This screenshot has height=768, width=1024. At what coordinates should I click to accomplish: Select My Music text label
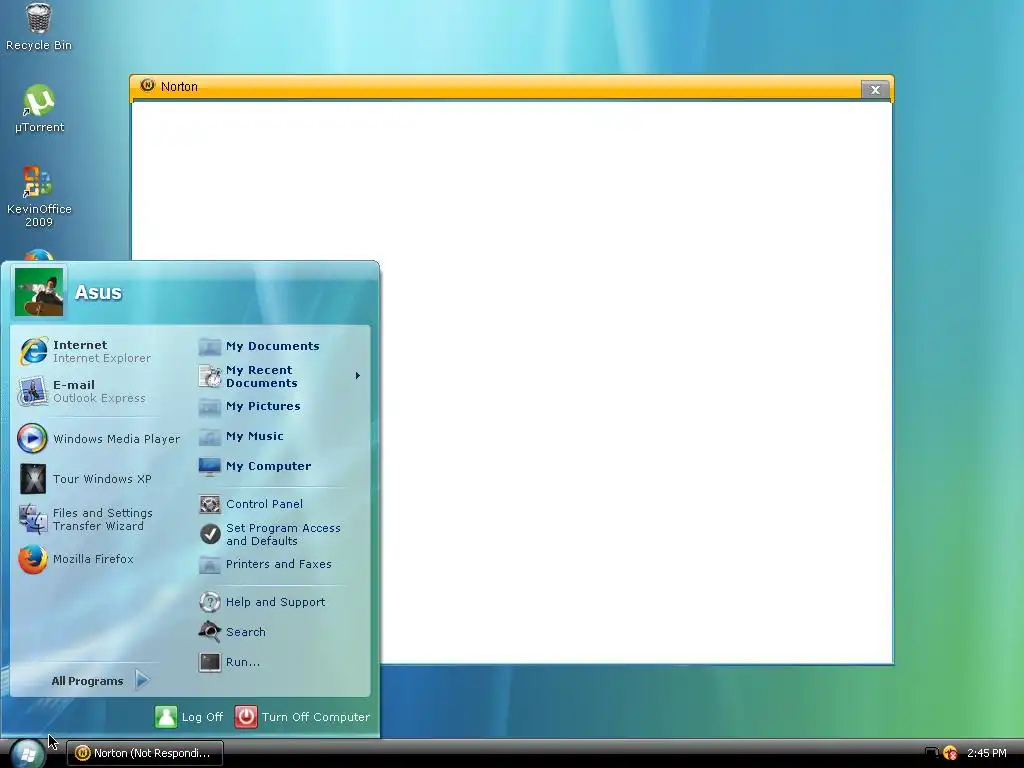[255, 436]
